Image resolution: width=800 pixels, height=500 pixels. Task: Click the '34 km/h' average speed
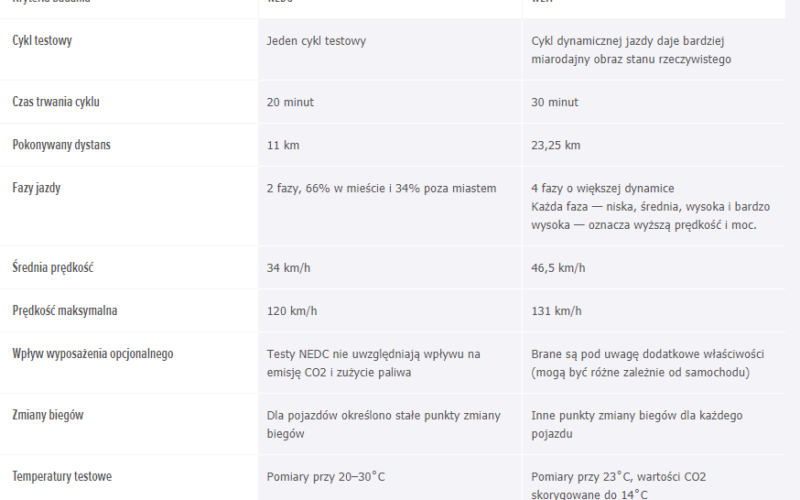288,268
